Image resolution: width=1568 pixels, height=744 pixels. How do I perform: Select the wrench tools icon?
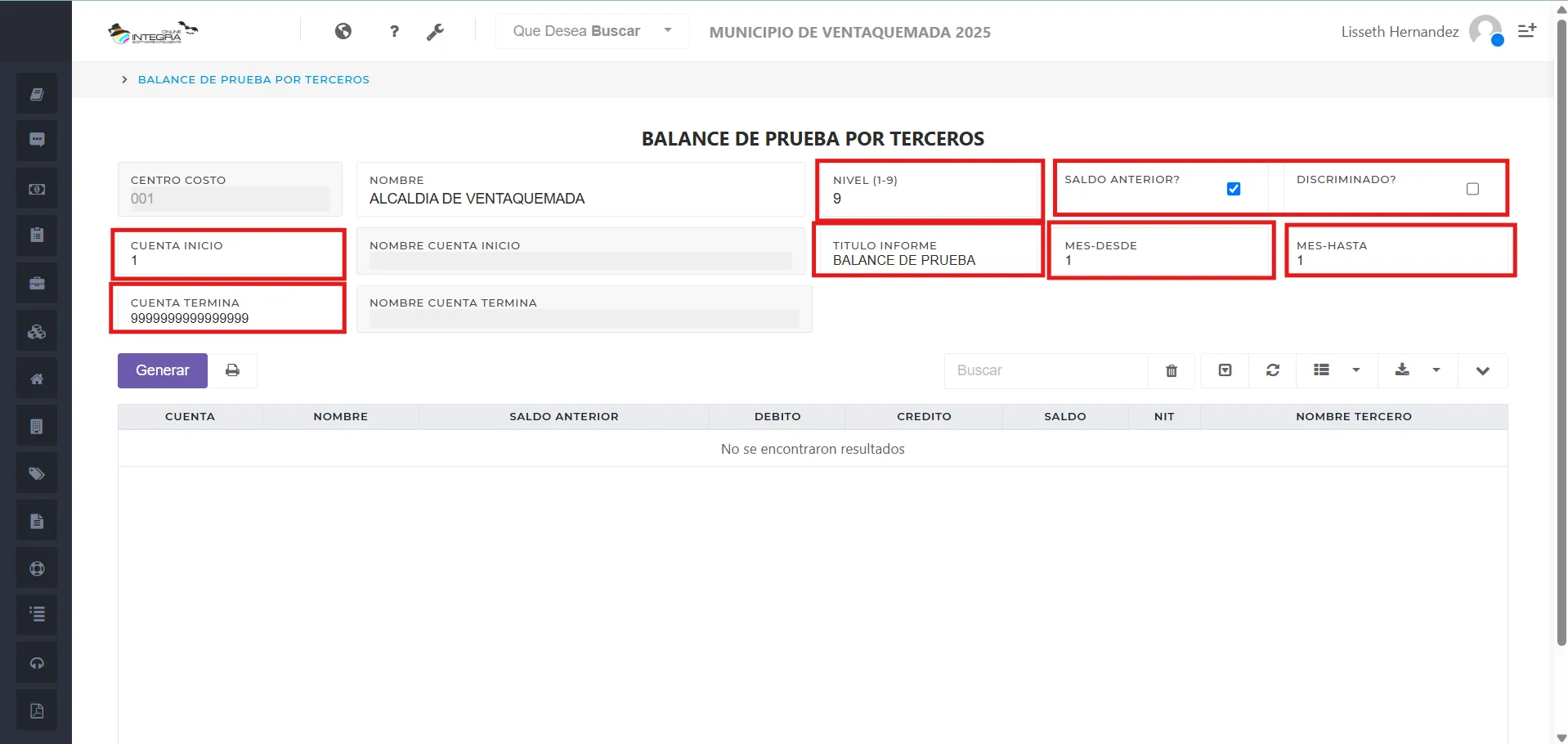(436, 31)
